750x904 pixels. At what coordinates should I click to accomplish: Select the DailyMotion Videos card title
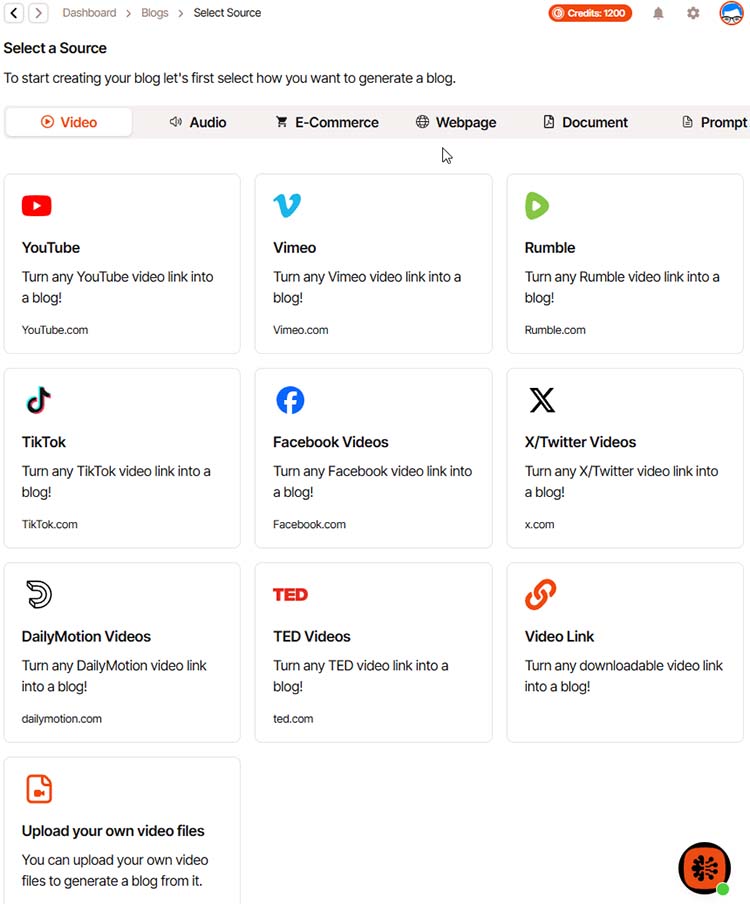(86, 636)
